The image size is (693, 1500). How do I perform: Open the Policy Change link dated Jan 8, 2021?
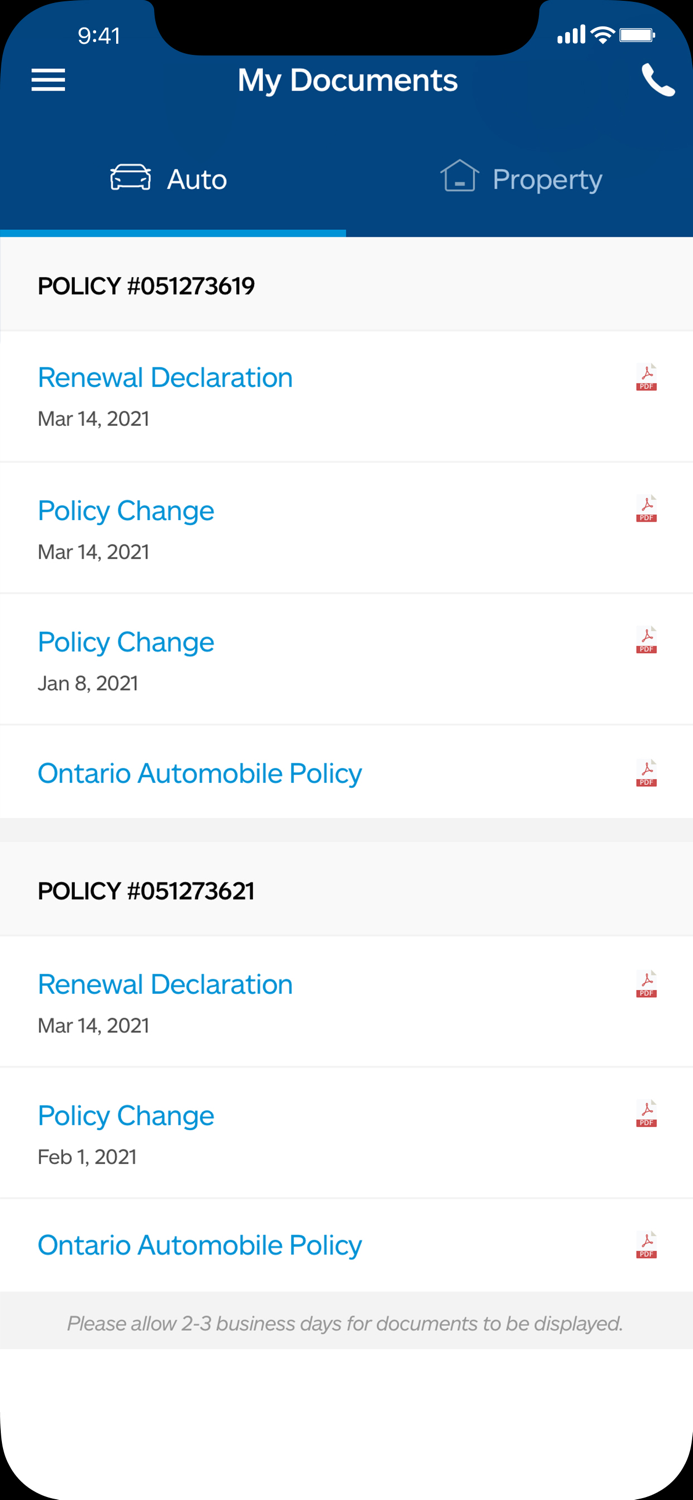point(126,642)
